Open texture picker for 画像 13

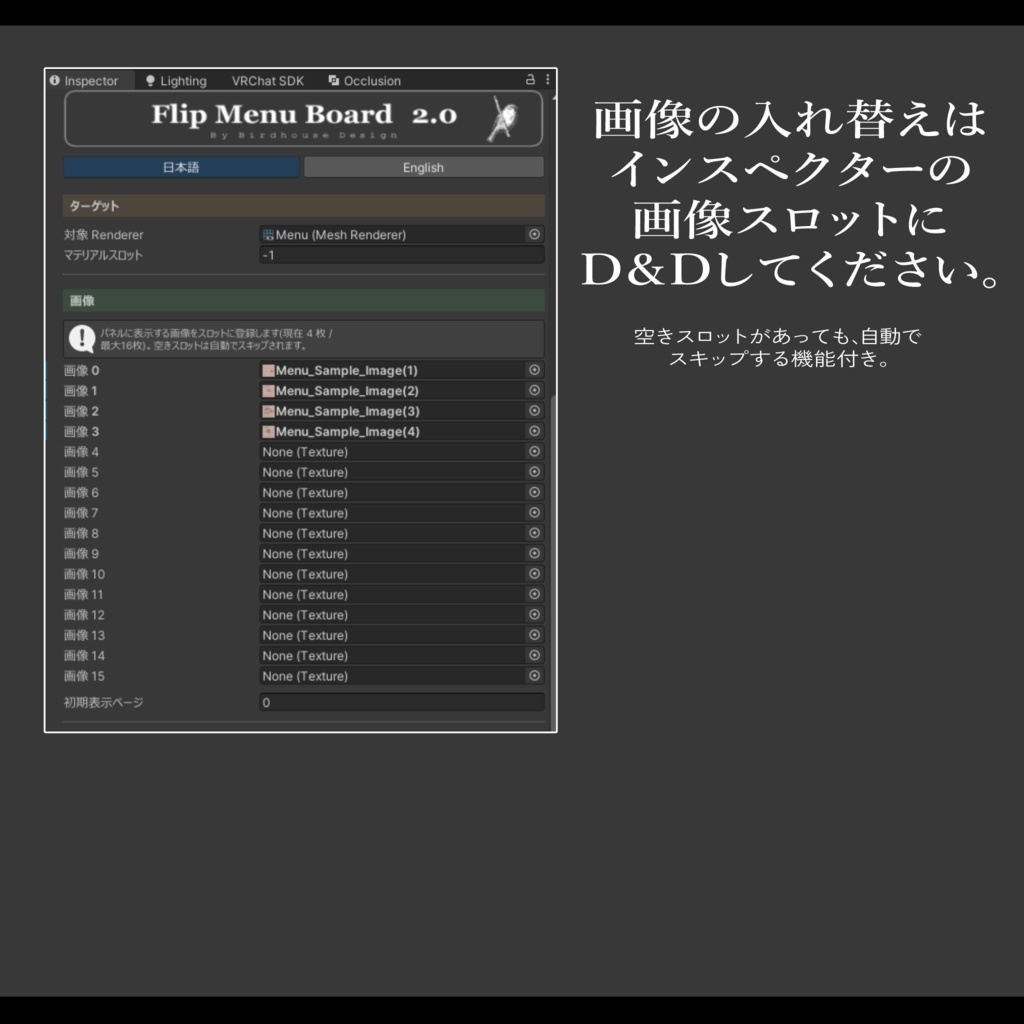[534, 635]
